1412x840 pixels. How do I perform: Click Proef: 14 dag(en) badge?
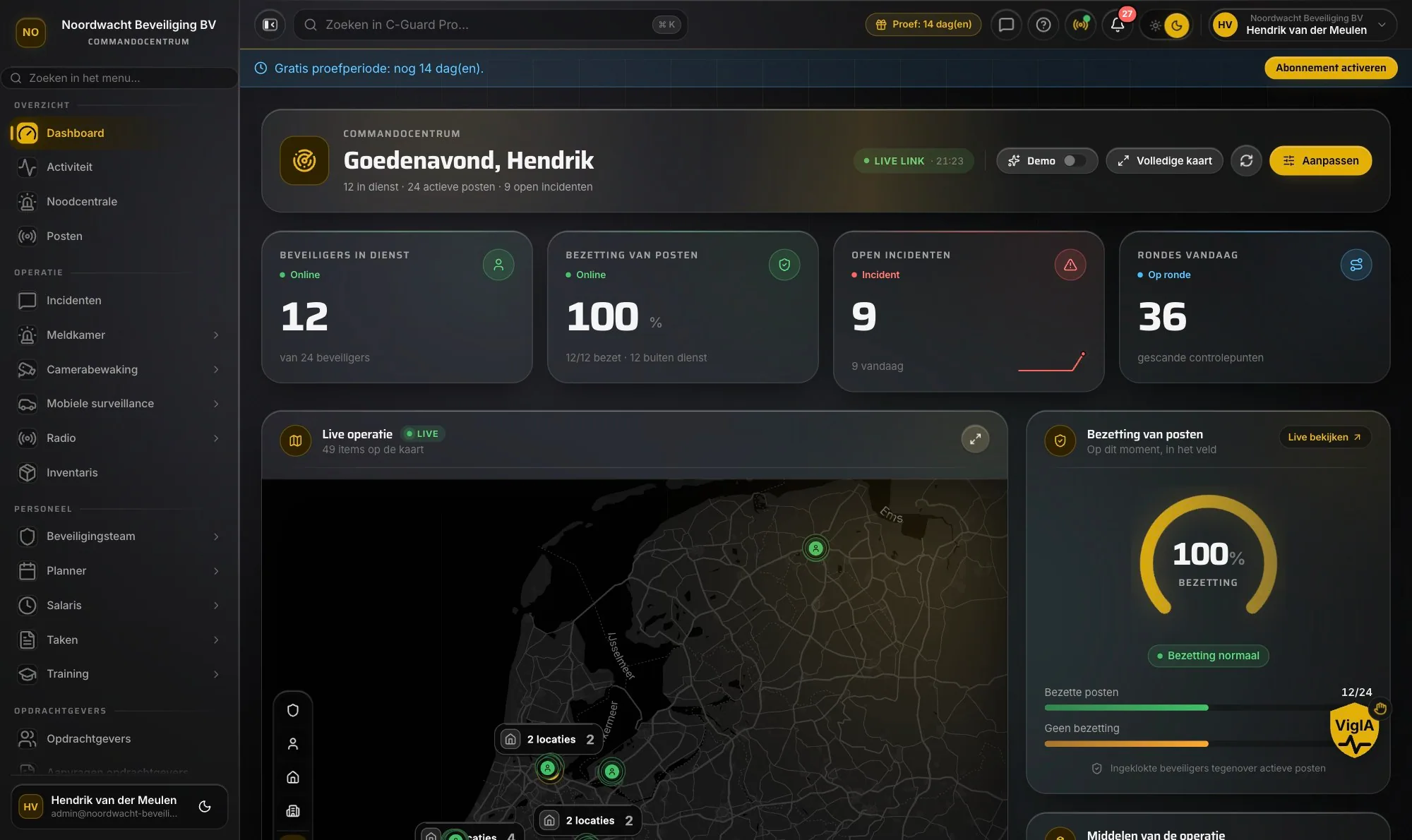click(x=923, y=25)
